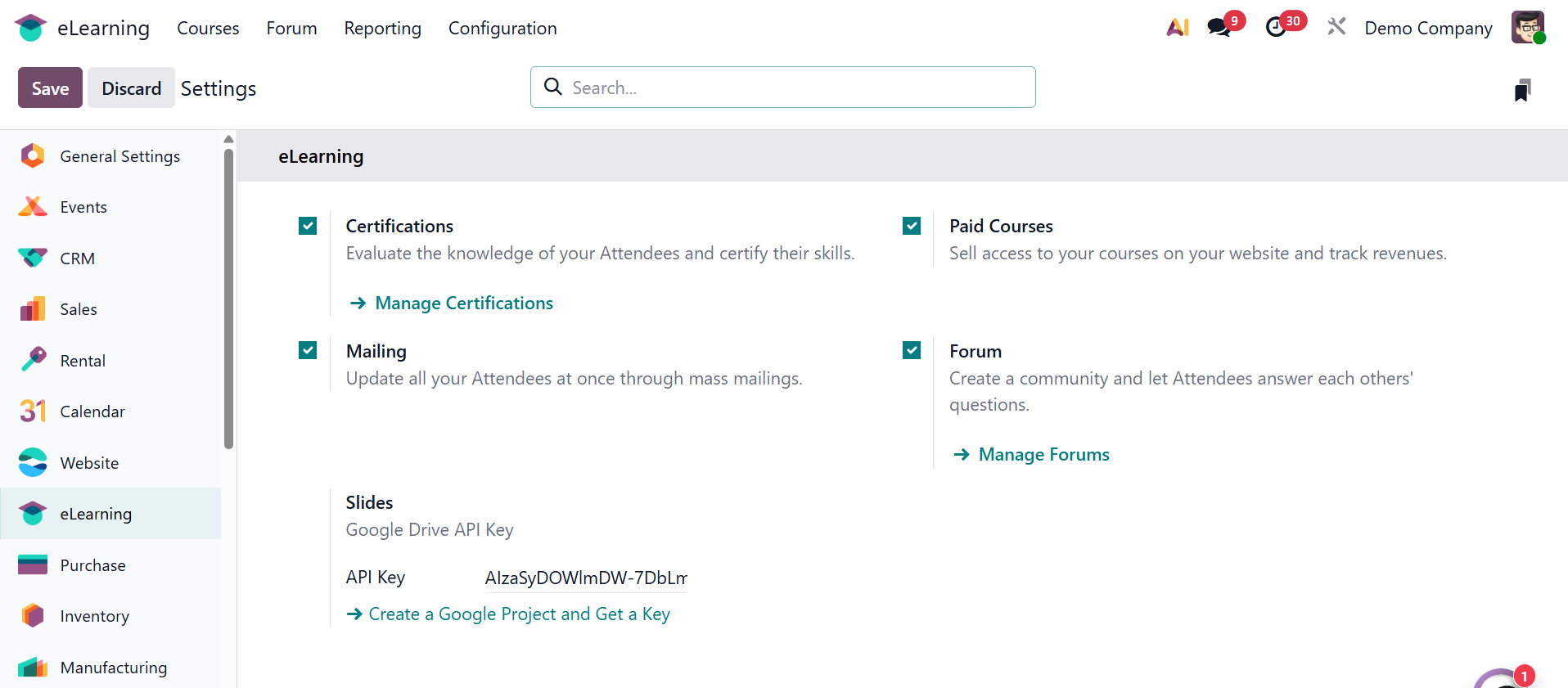Open the debug tools wrench icon

(x=1336, y=28)
